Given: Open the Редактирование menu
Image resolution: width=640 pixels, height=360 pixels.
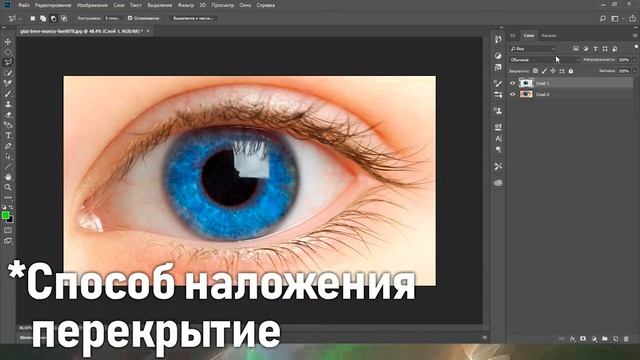Looking at the screenshot, I should click(x=53, y=5).
